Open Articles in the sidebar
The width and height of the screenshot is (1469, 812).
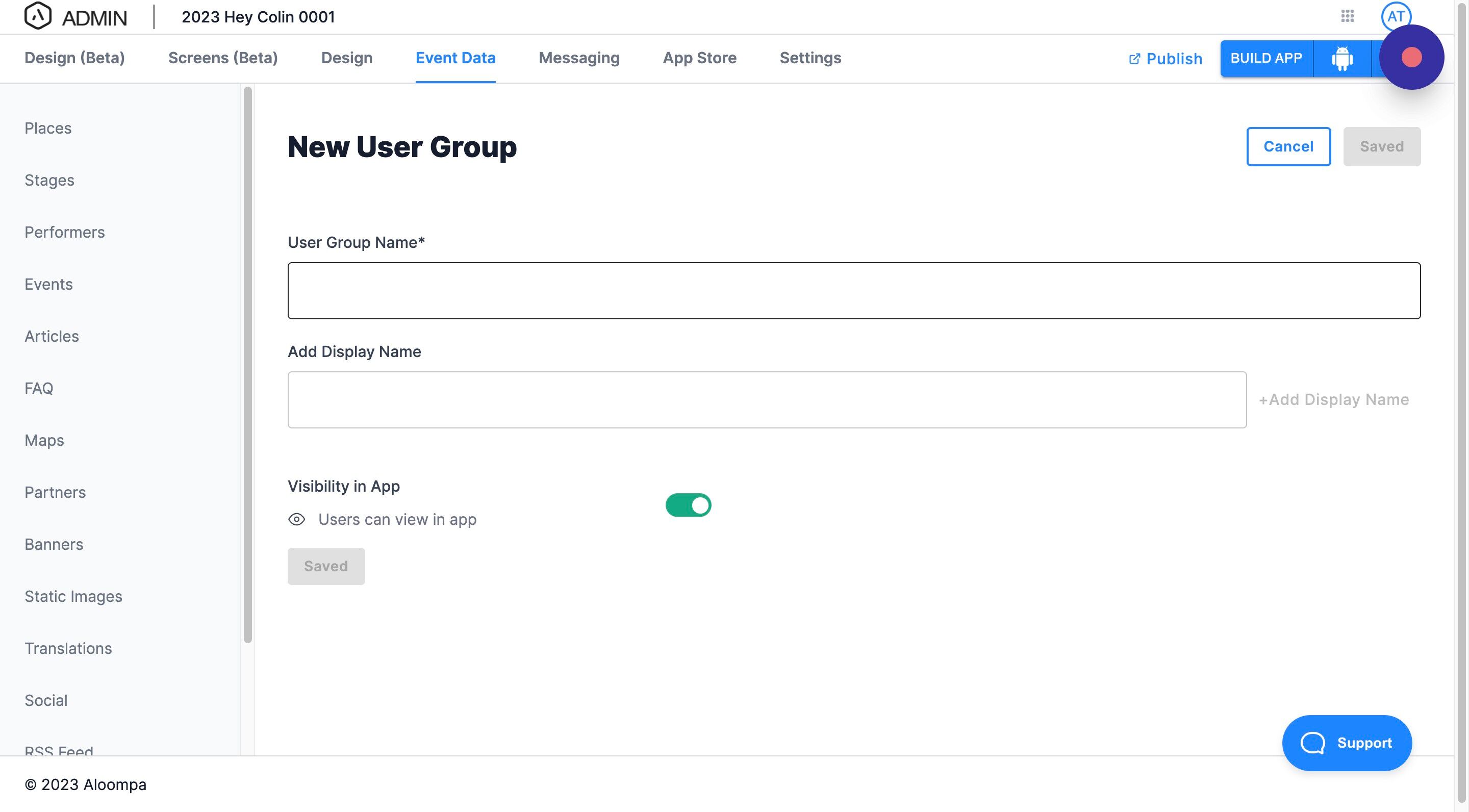coord(52,336)
